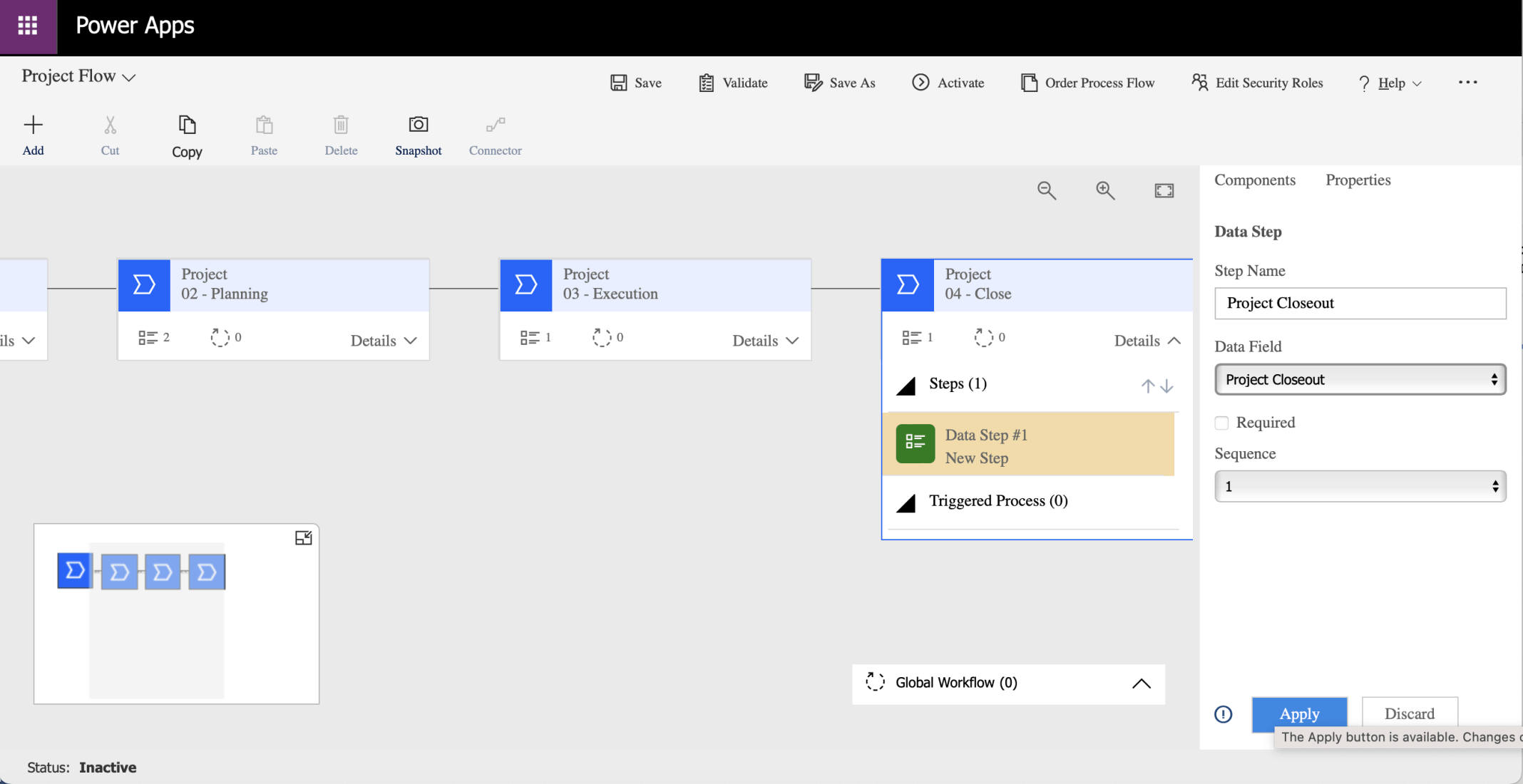Screen dimensions: 1523x784
Task: Collapse the Global Workflow panel
Action: (x=1141, y=684)
